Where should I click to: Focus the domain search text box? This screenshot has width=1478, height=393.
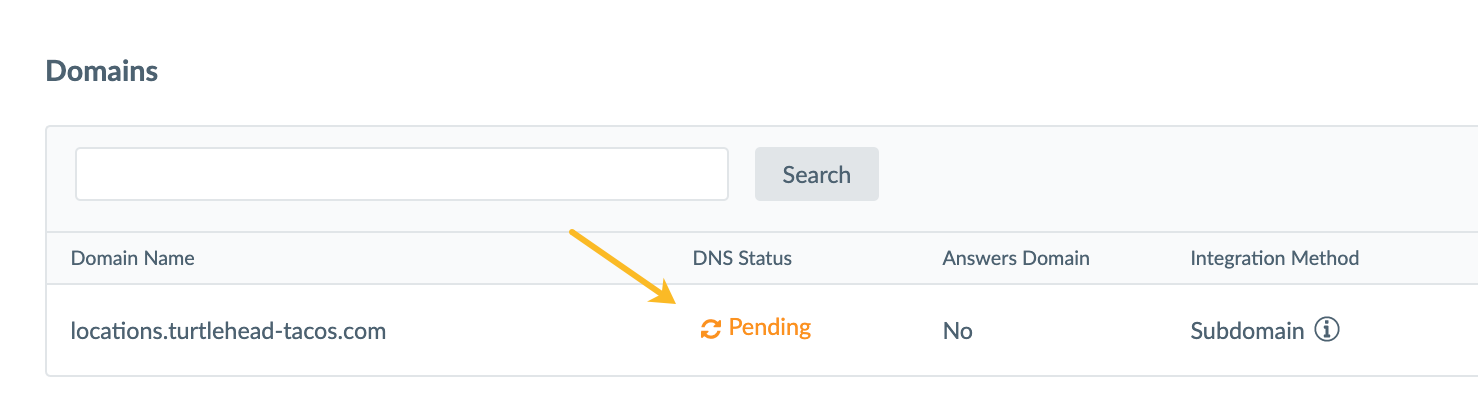[402, 174]
